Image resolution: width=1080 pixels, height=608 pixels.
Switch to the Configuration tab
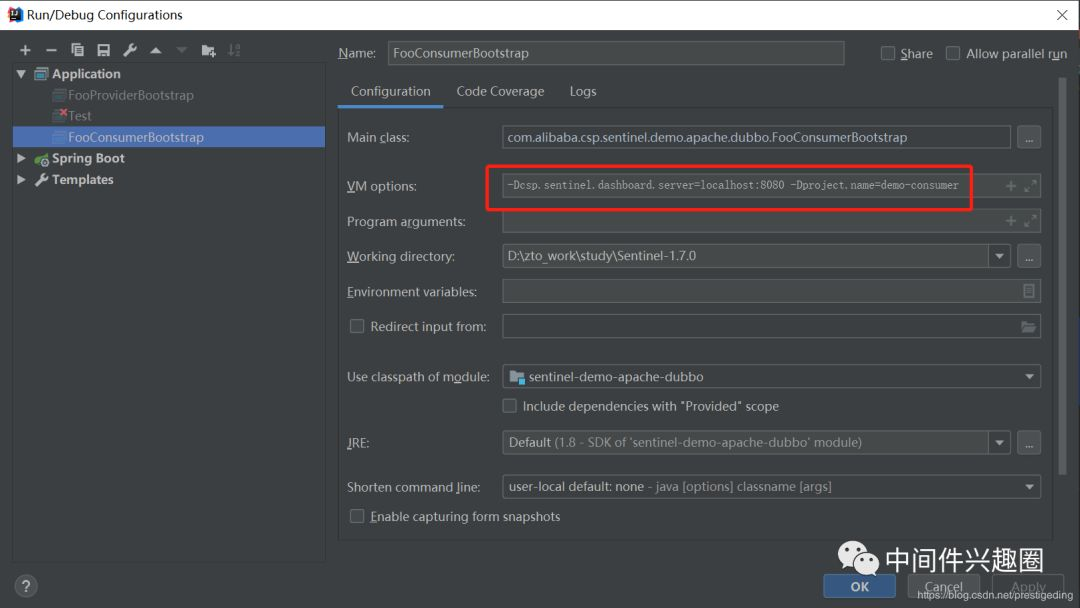391,92
